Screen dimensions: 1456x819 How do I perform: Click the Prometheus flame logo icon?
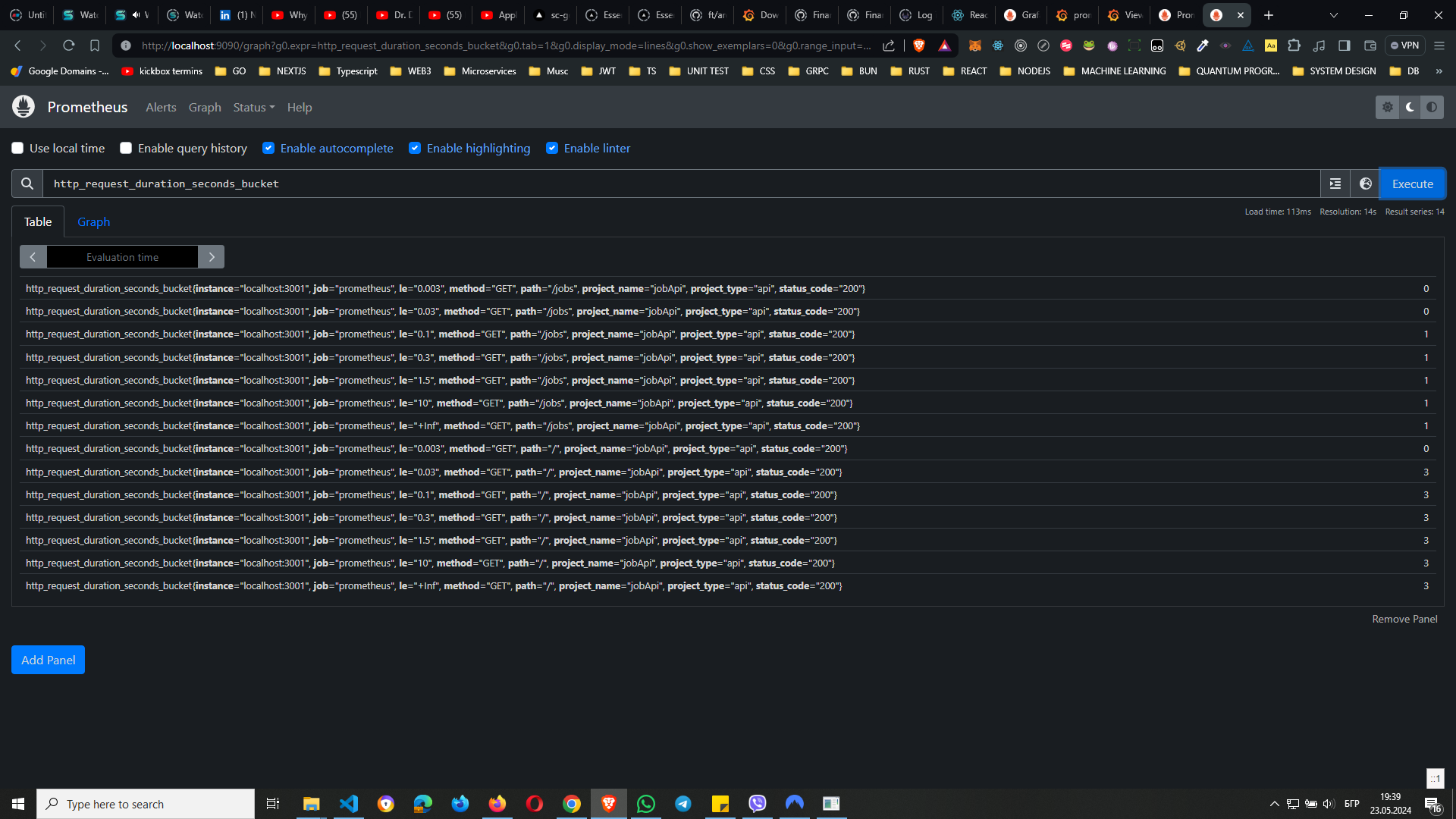(23, 107)
